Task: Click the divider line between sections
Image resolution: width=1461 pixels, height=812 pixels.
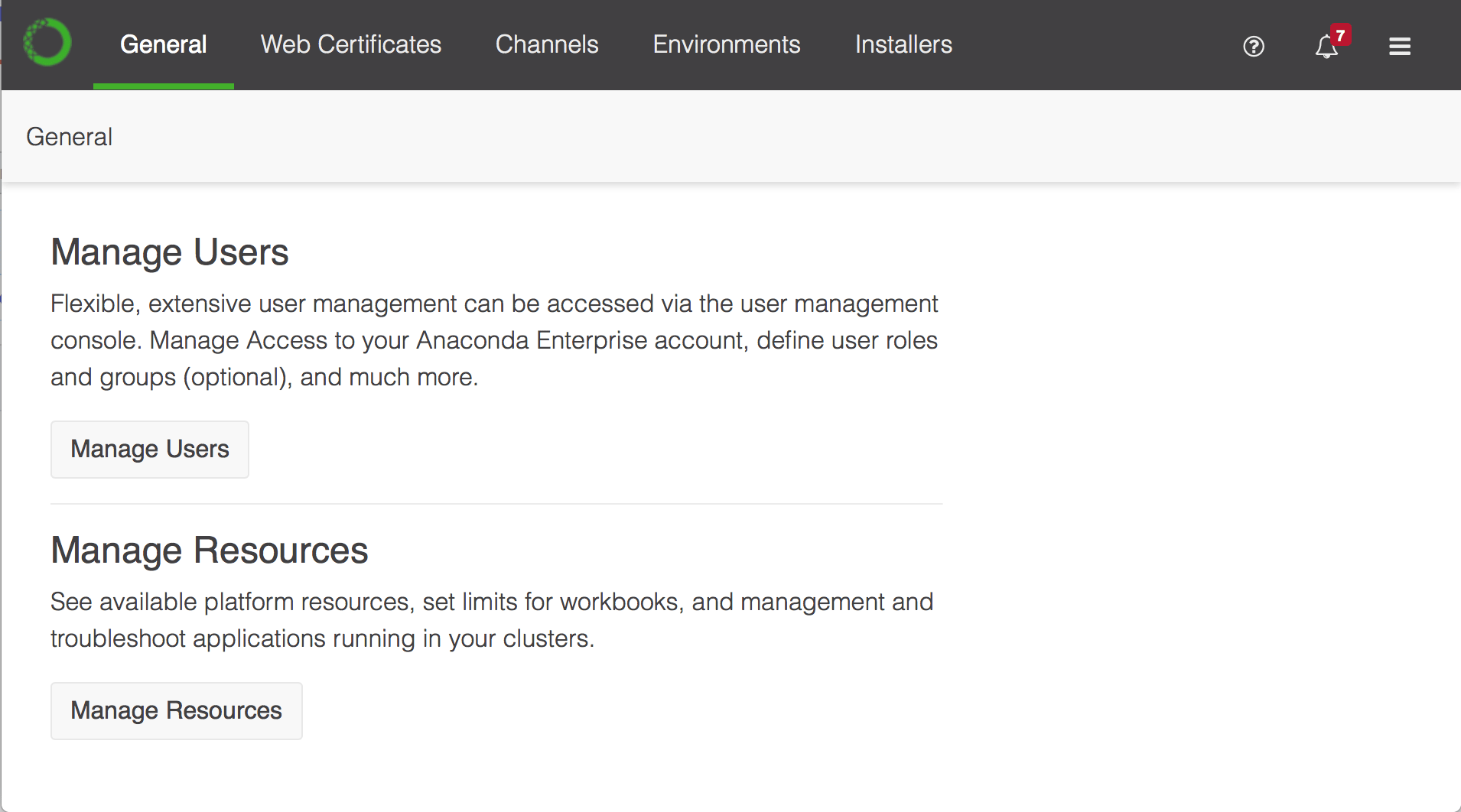Action: [496, 504]
